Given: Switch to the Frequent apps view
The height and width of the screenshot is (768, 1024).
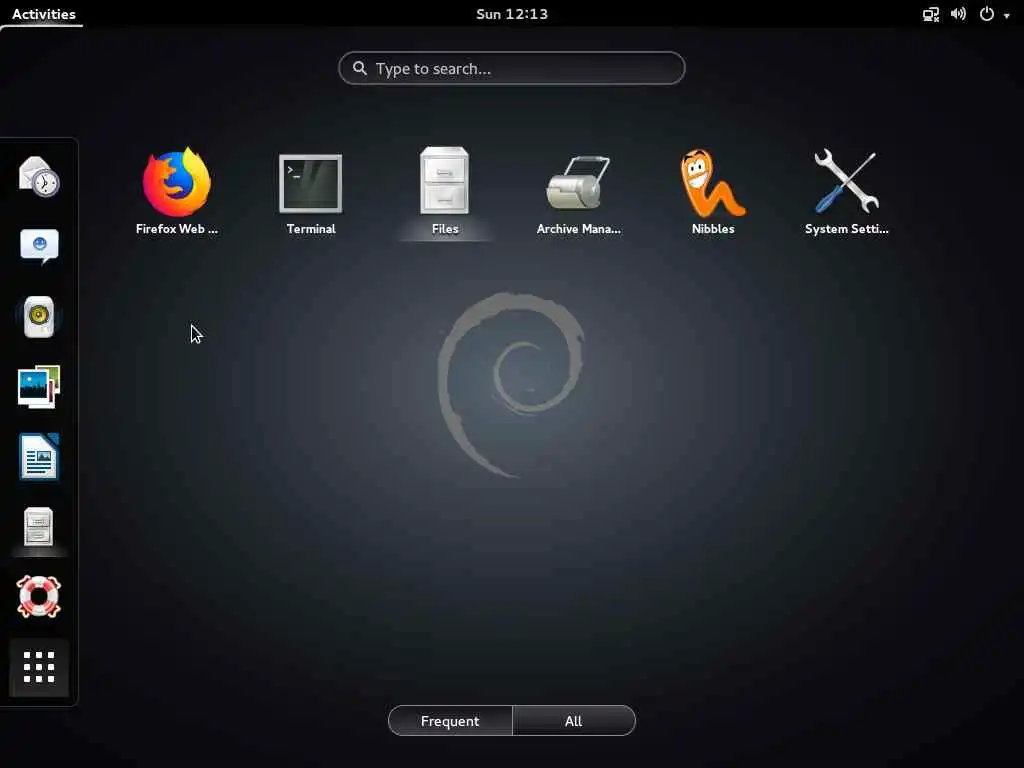Looking at the screenshot, I should pos(450,720).
